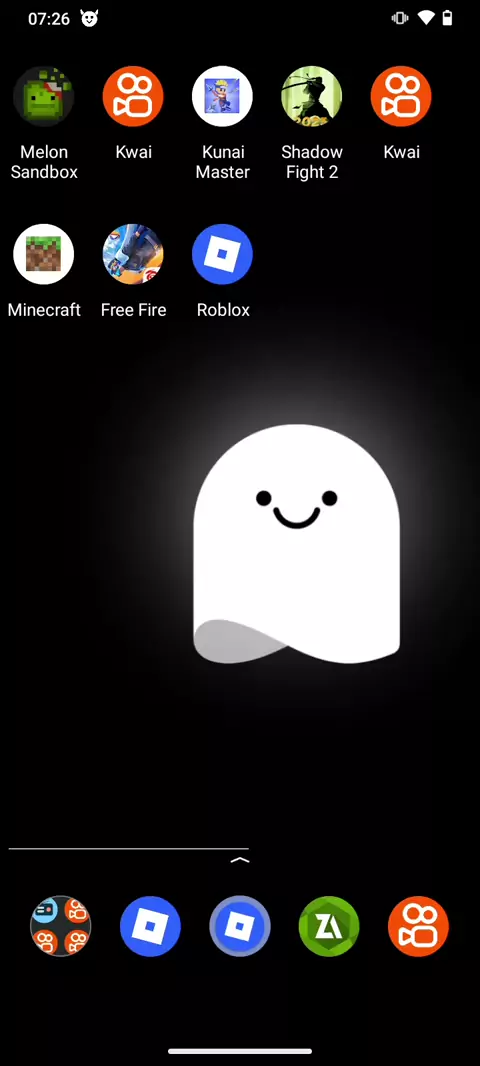
Task: Tap the battery status icon
Action: click(x=447, y=18)
